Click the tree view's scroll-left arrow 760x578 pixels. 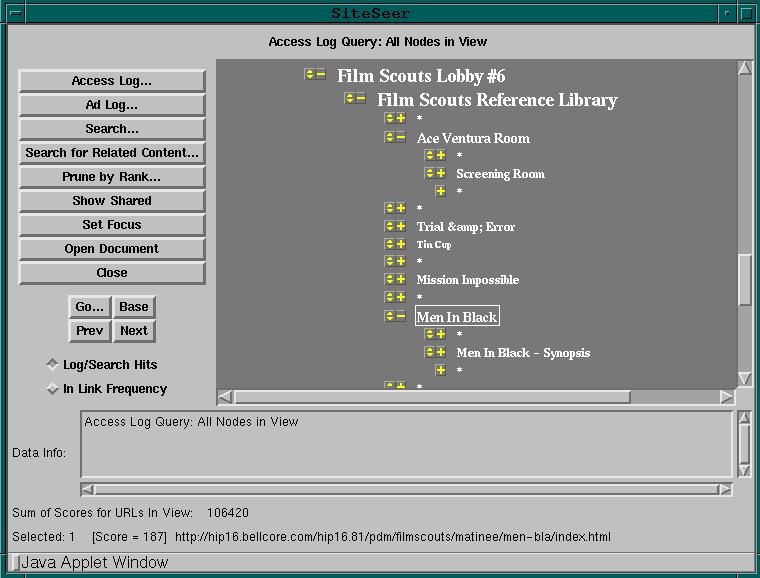click(x=225, y=397)
